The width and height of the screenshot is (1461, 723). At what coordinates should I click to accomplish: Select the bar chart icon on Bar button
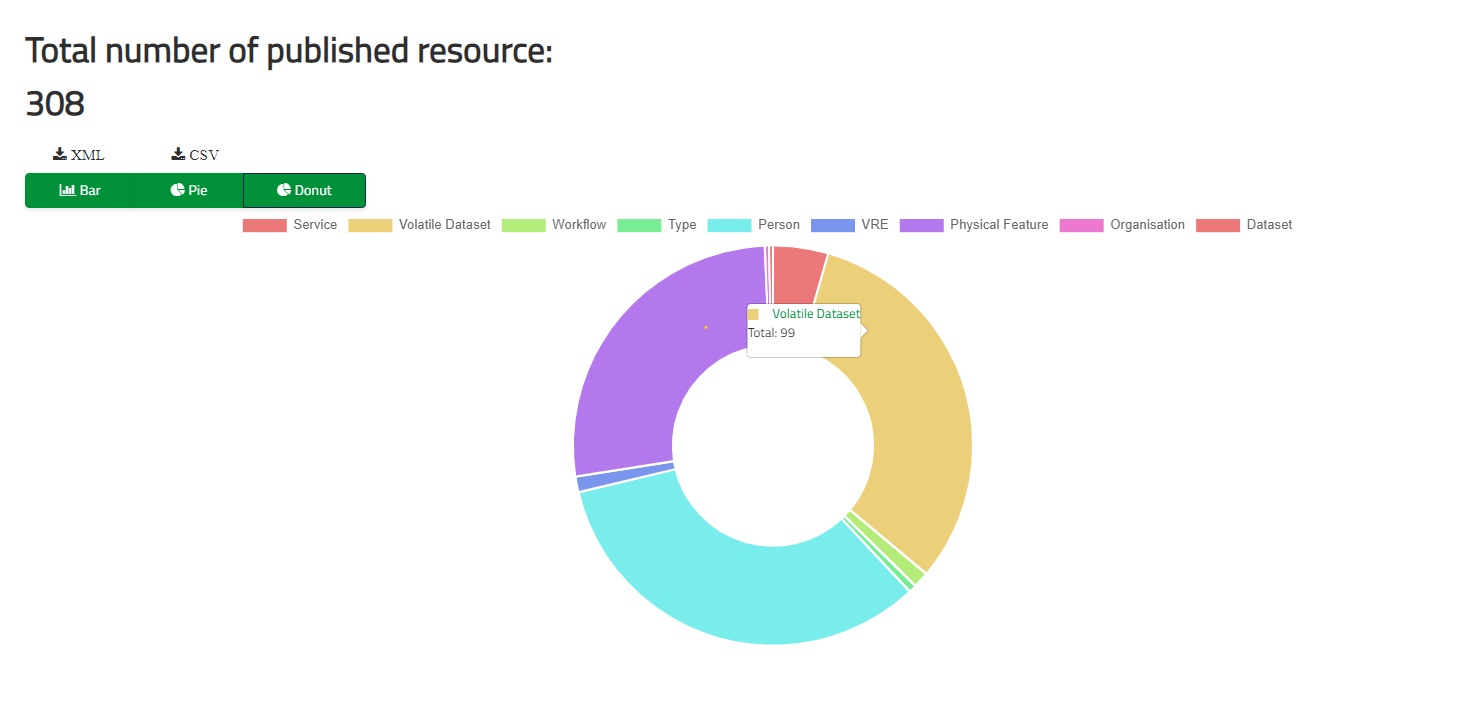[x=66, y=190]
